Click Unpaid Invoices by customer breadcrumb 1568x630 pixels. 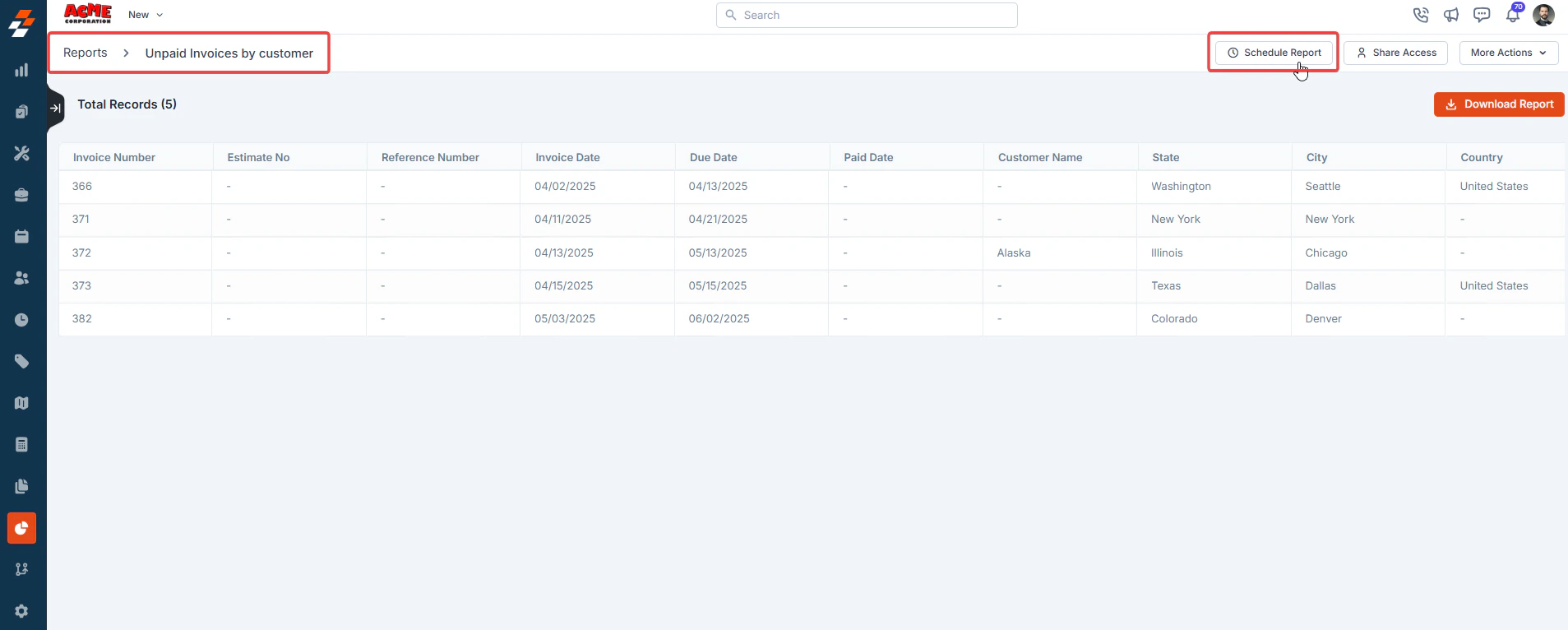coord(229,53)
